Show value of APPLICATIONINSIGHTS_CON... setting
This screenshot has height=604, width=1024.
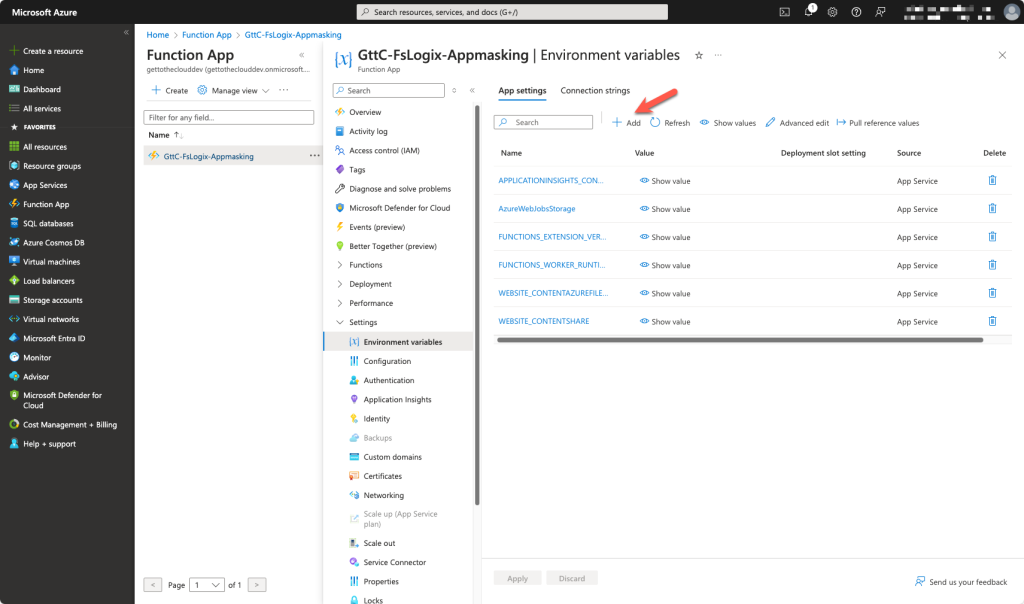(x=665, y=181)
